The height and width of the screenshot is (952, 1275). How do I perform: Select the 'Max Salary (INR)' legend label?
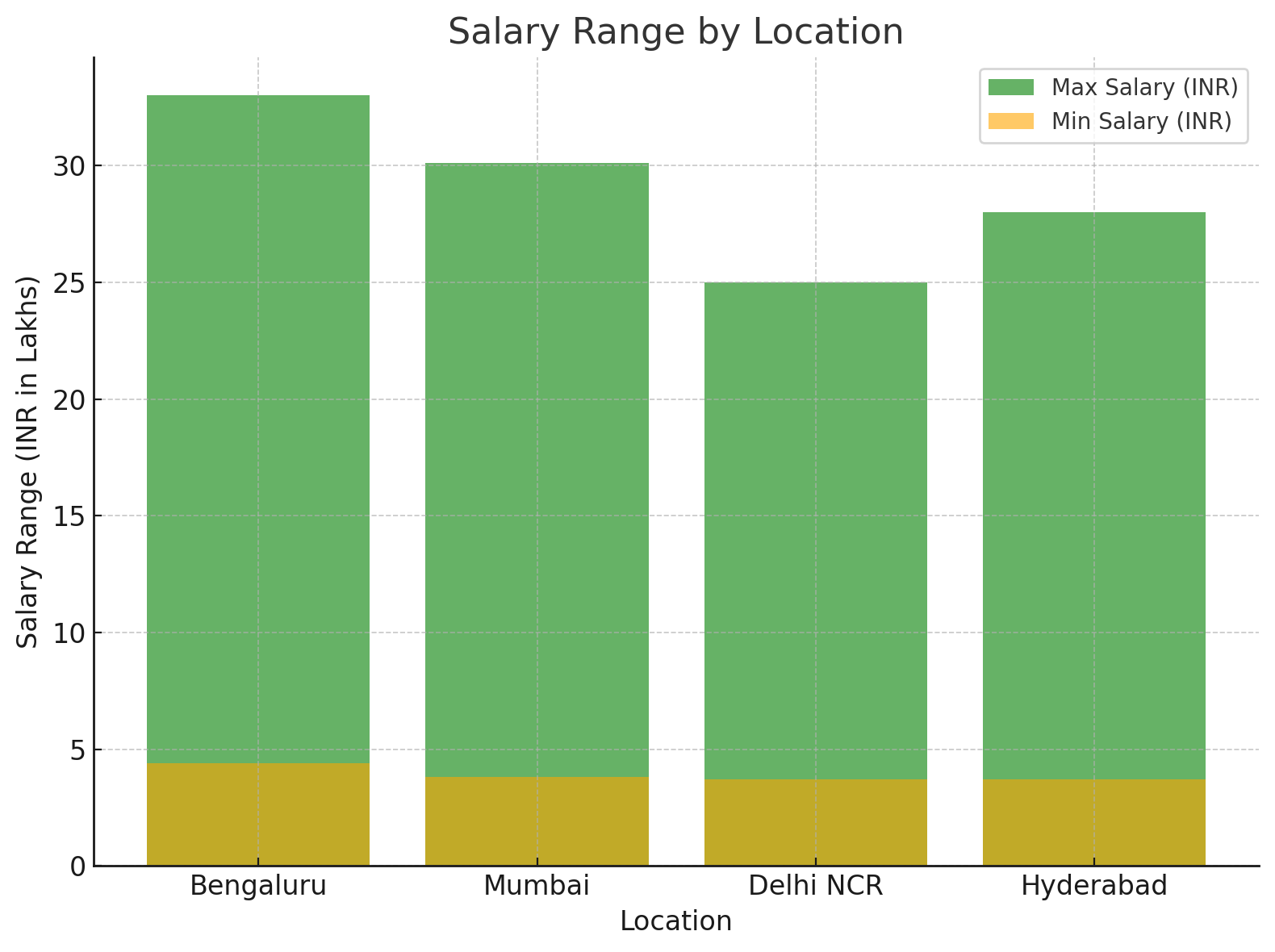pos(1145,87)
